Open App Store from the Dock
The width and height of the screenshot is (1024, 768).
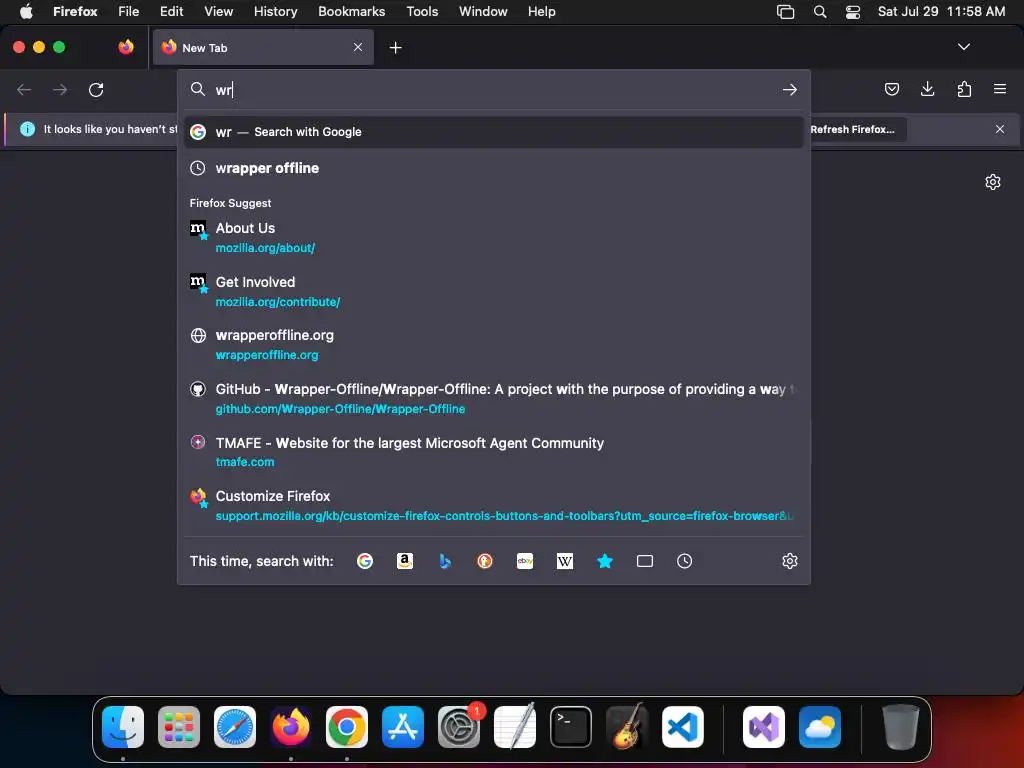click(x=403, y=727)
